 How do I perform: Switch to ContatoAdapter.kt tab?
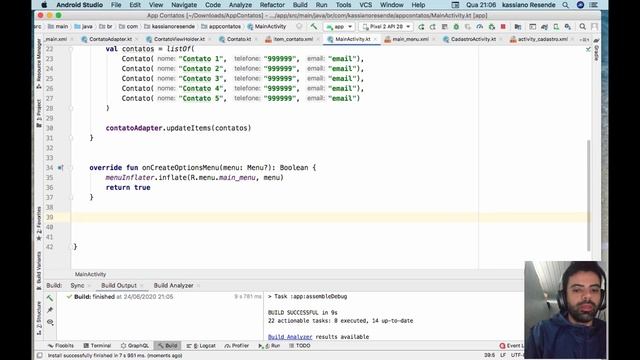click(110, 39)
